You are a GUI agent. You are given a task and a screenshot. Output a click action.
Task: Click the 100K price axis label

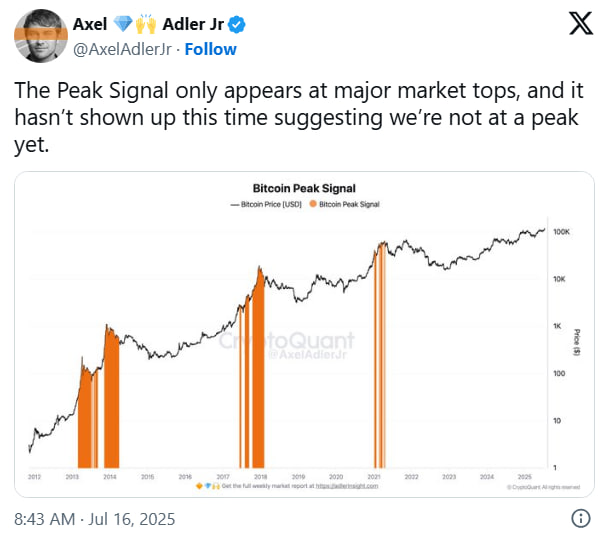coord(562,232)
